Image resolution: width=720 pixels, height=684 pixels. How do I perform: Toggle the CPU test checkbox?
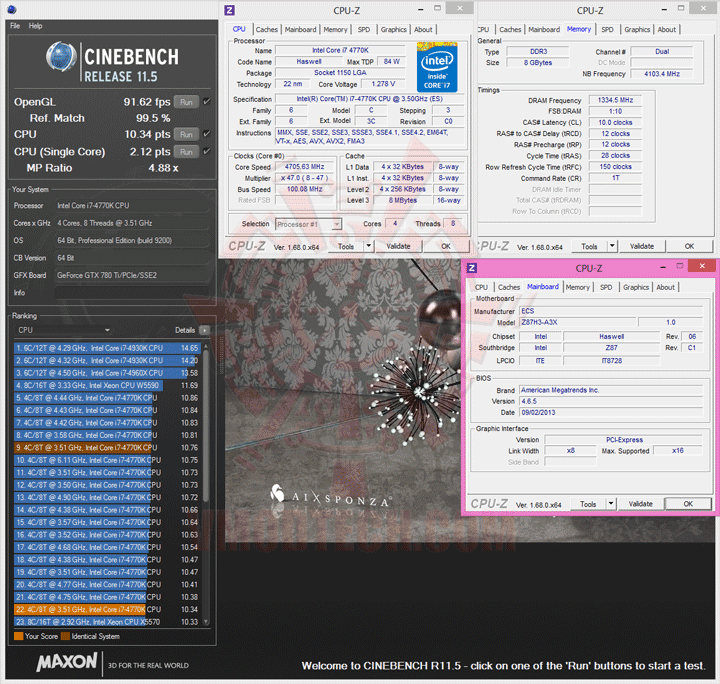pyautogui.click(x=207, y=134)
